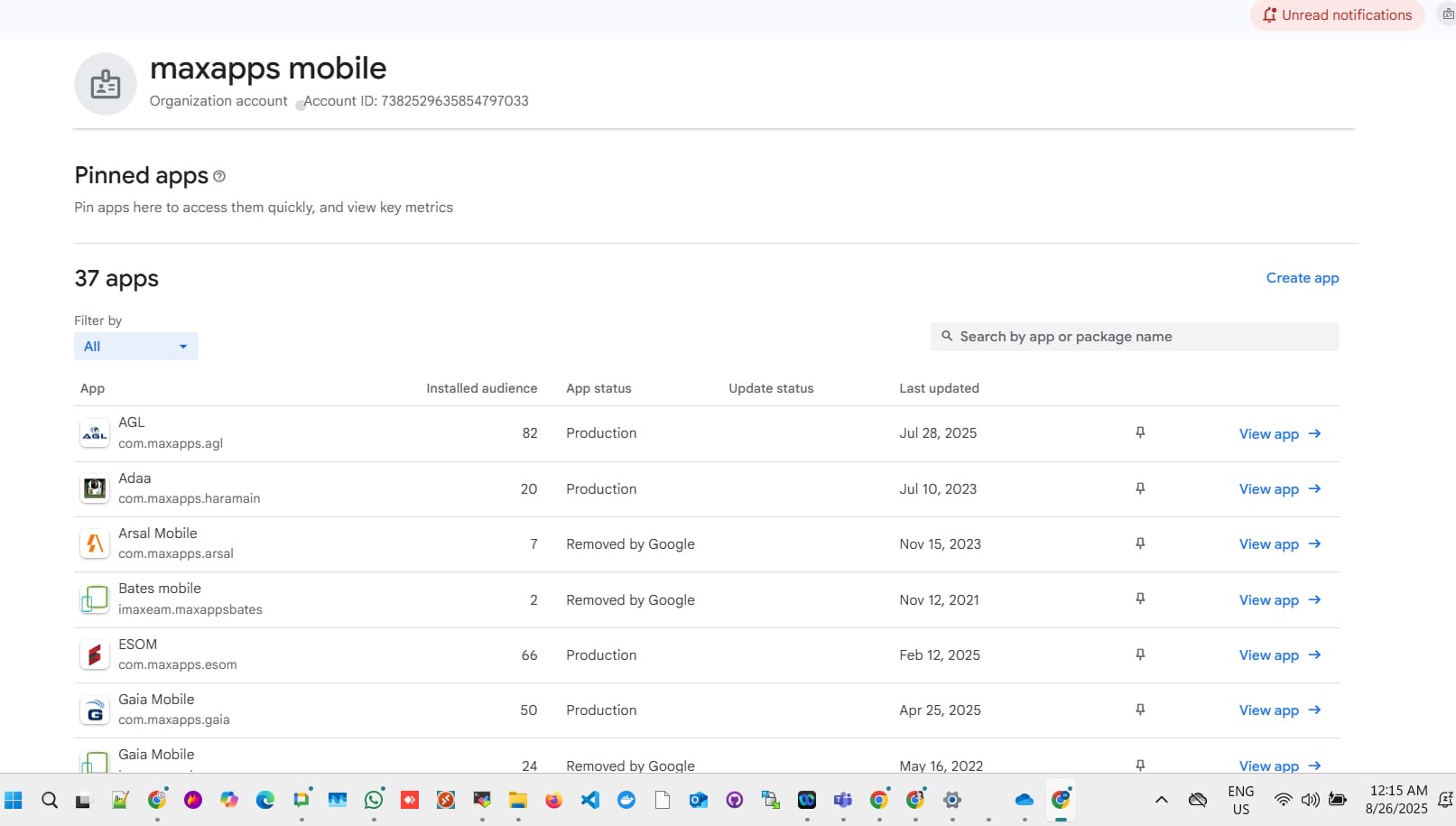The height and width of the screenshot is (826, 1456).
Task: Toggle pin for ESOM app
Action: tap(1140, 654)
